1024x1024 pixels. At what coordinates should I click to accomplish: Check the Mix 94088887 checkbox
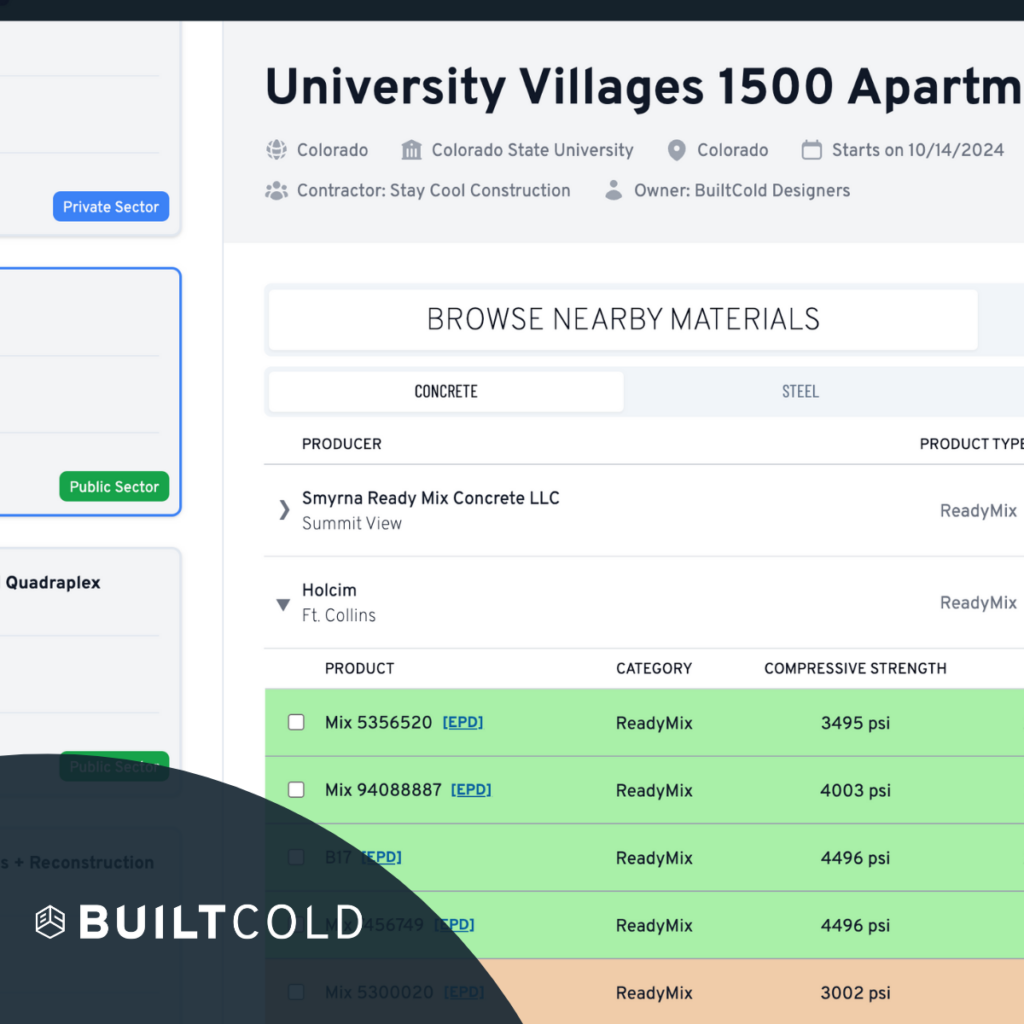coord(296,790)
